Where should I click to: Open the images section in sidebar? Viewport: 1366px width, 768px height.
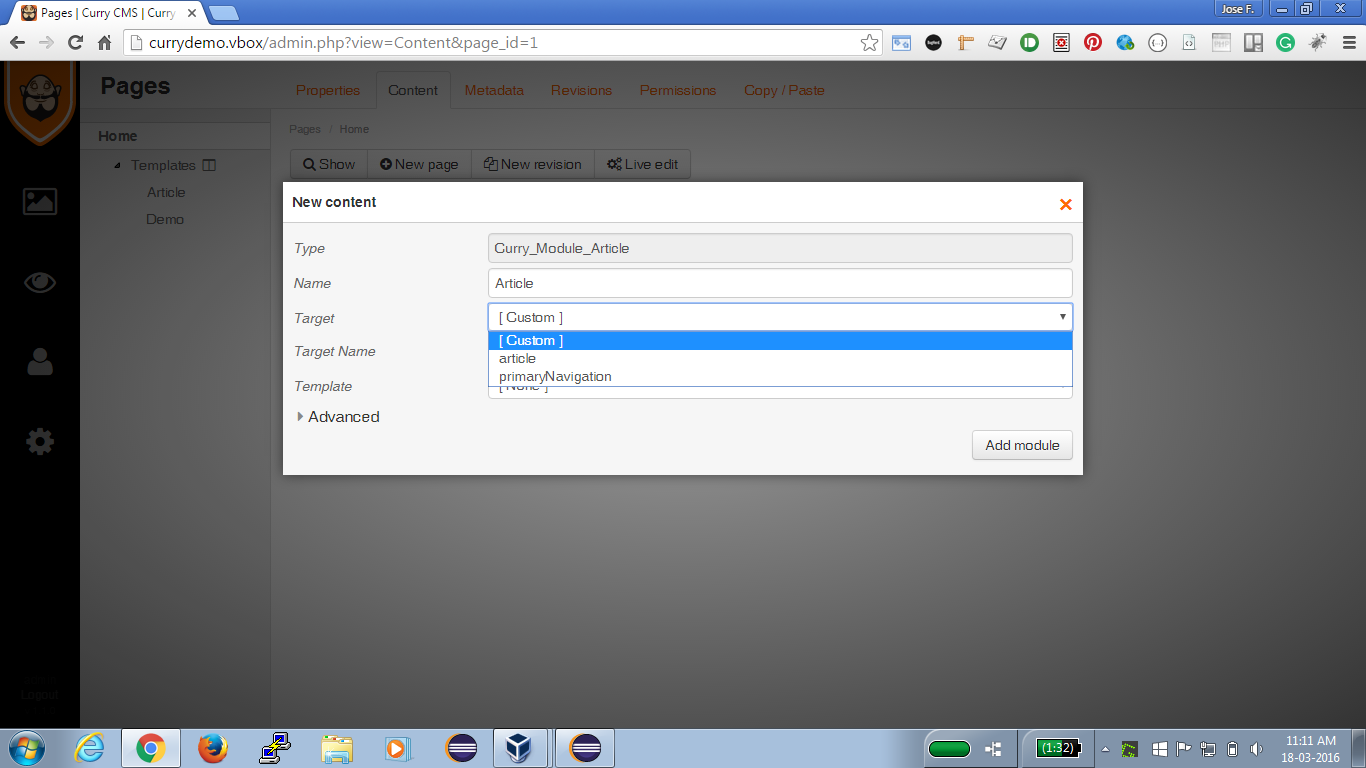click(x=40, y=201)
